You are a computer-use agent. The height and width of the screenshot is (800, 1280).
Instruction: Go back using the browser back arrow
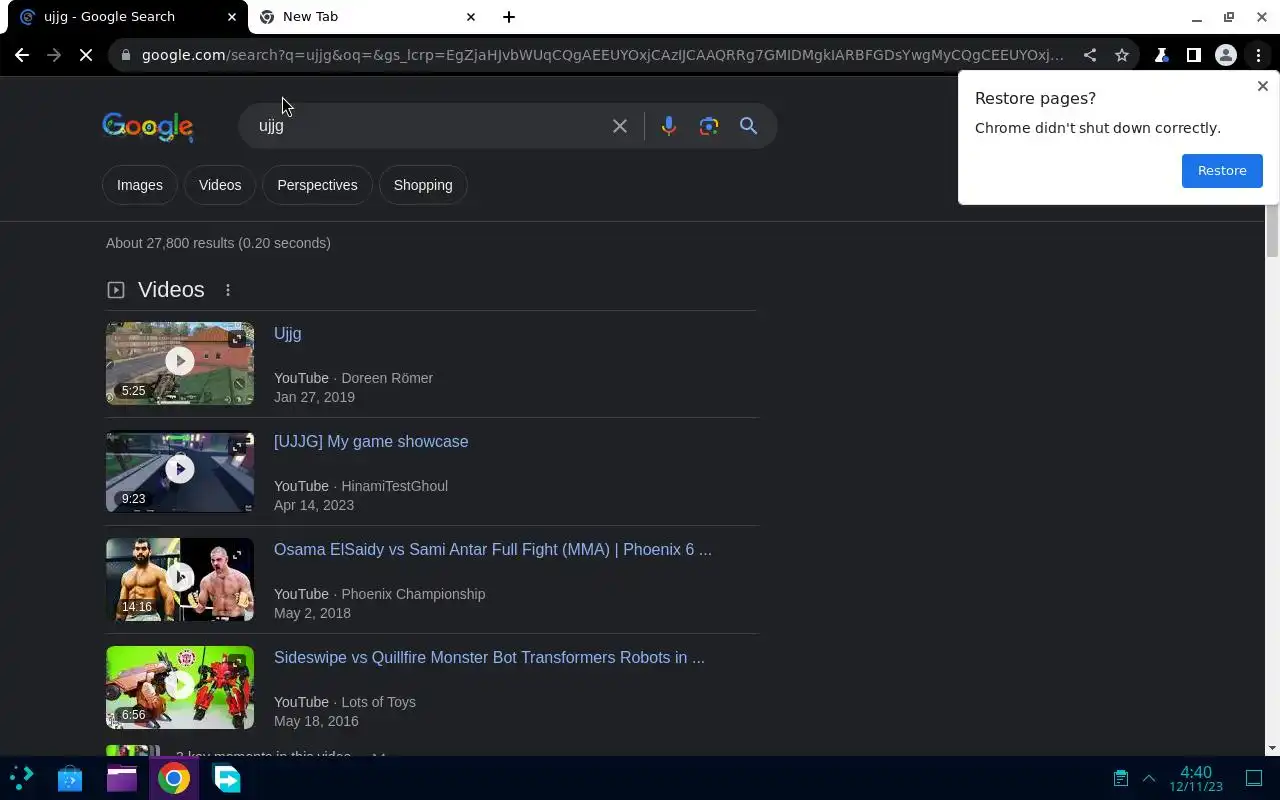point(22,55)
